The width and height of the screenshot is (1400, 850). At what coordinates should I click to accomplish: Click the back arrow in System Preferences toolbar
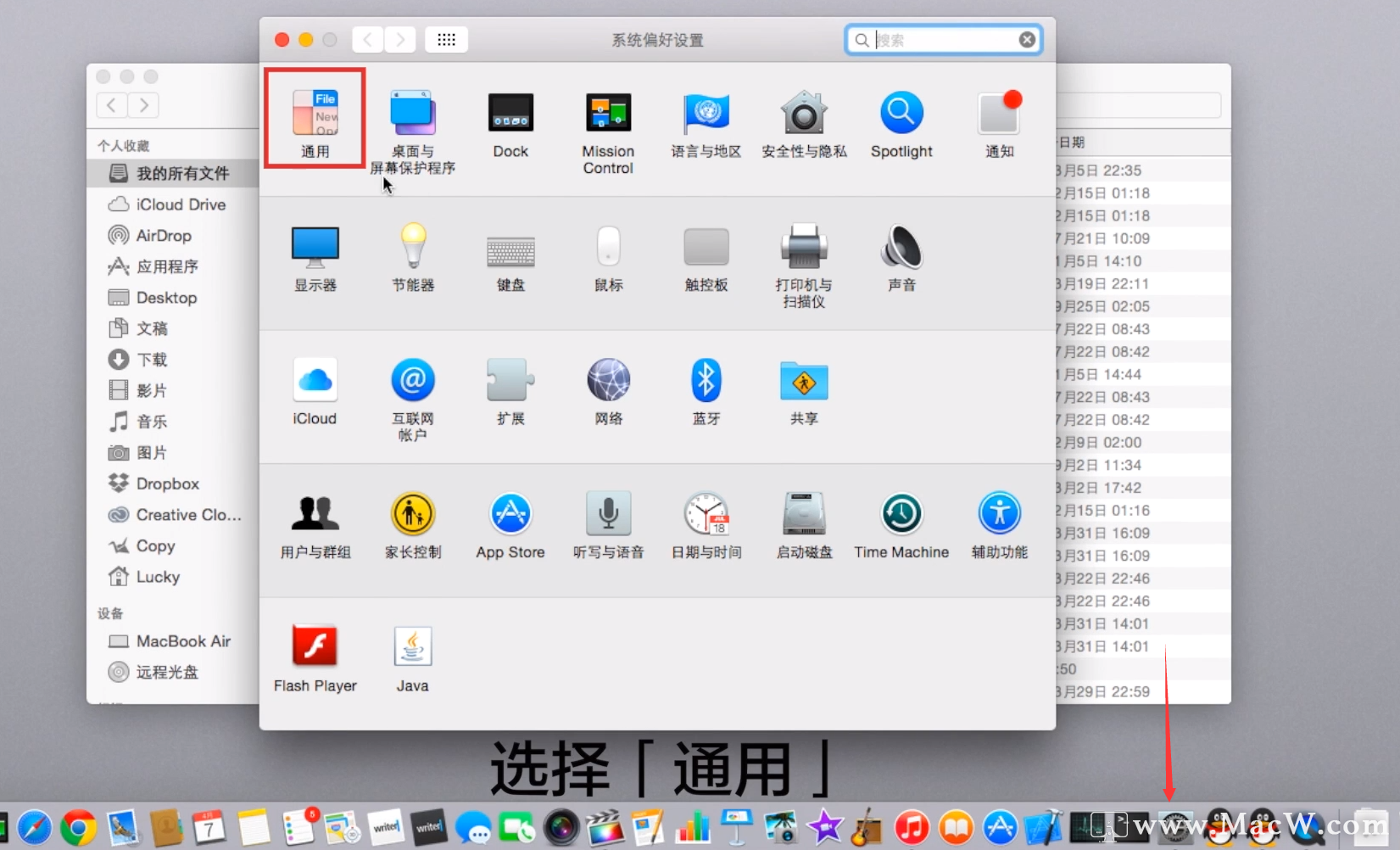366,39
